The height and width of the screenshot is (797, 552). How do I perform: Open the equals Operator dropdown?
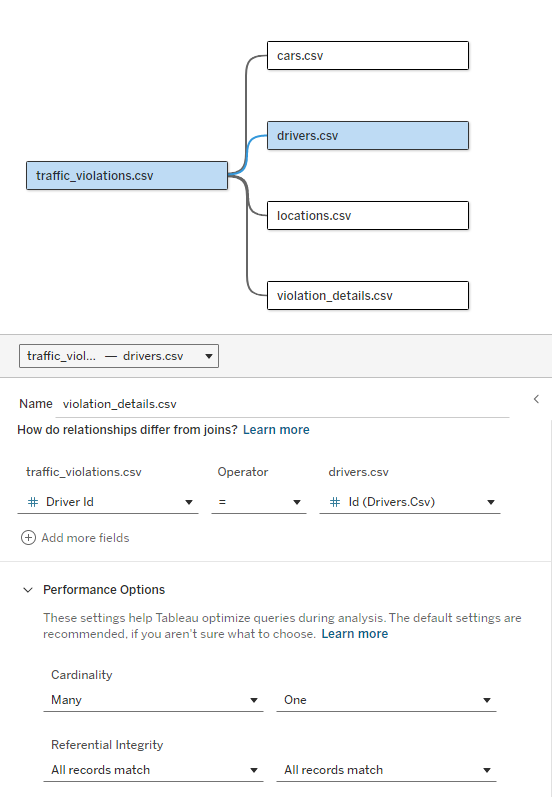pos(259,502)
